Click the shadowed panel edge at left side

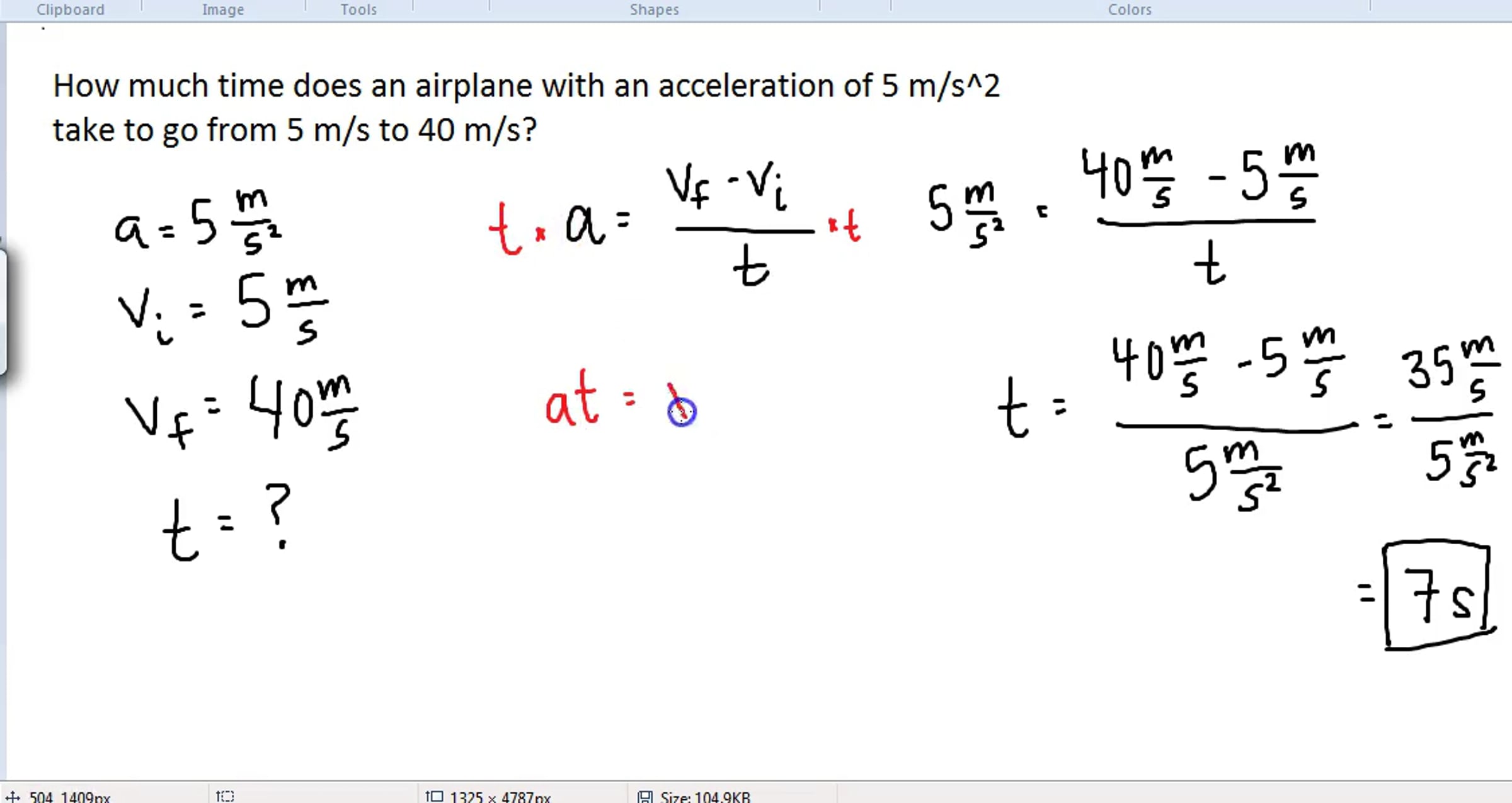3,312
